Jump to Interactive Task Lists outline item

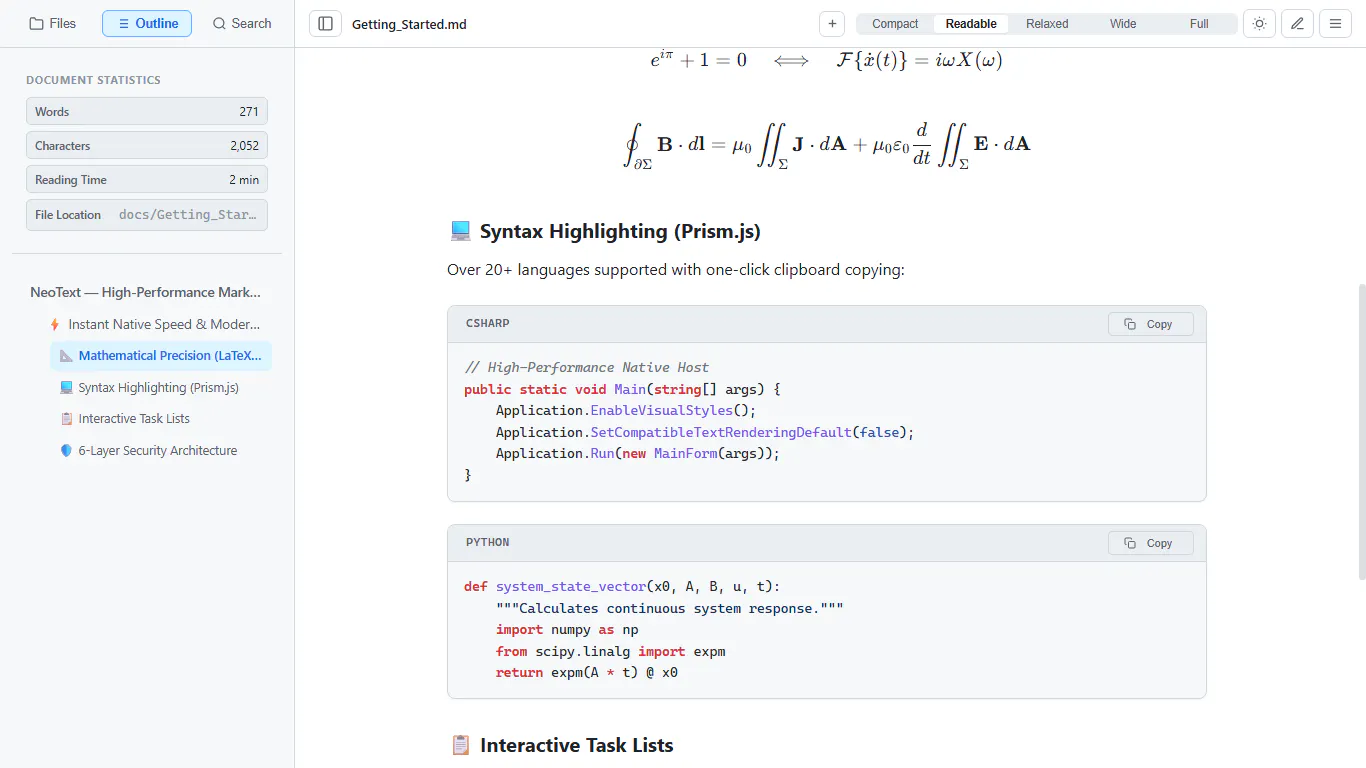[161, 418]
